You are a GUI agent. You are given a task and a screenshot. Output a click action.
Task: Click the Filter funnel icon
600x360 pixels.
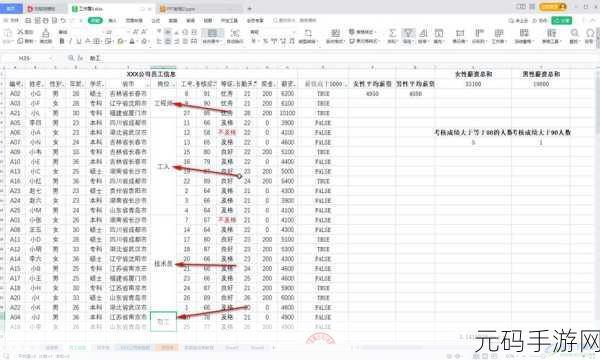(x=408, y=33)
